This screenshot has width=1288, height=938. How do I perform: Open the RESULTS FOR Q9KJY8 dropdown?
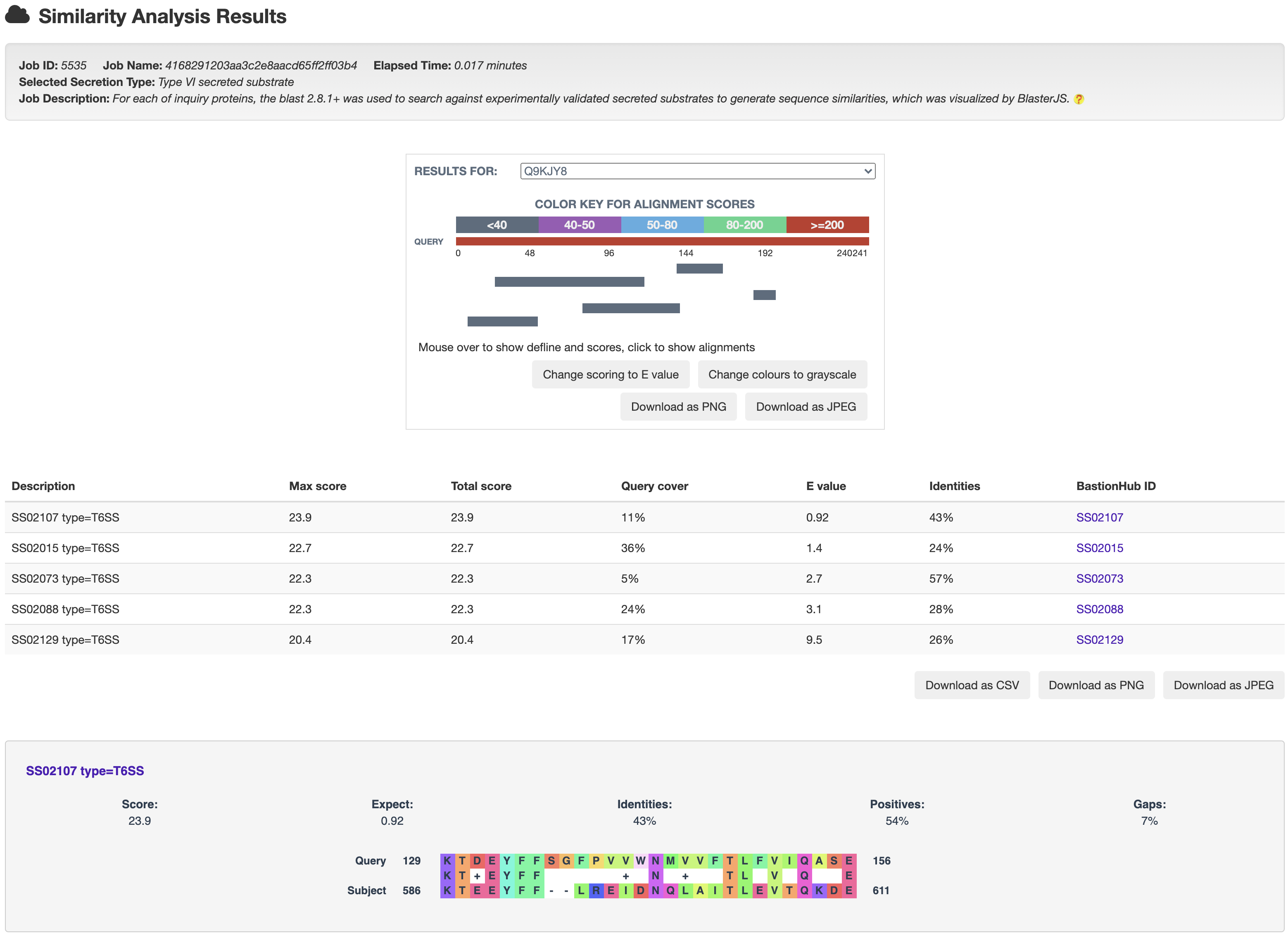click(697, 171)
